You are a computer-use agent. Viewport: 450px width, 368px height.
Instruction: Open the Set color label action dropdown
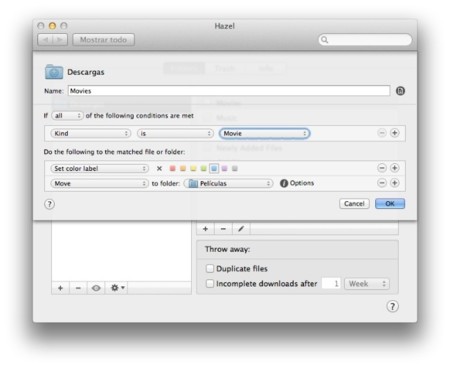[99, 168]
